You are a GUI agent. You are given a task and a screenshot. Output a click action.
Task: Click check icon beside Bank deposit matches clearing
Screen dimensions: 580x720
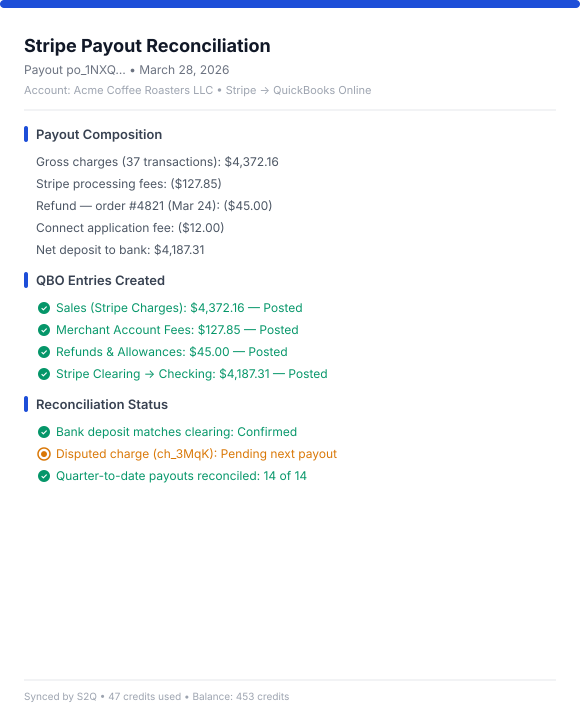[x=44, y=432]
